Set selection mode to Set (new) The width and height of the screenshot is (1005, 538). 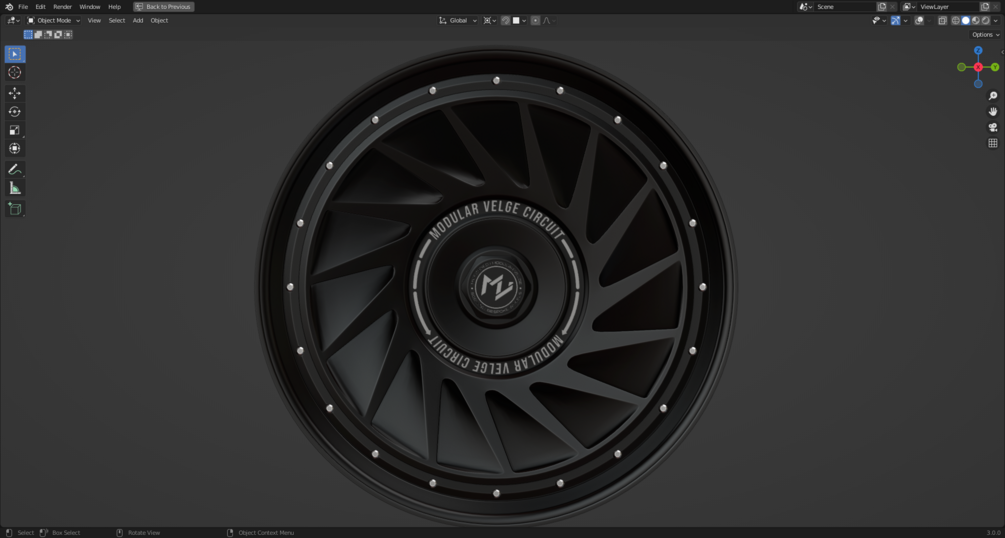28,35
